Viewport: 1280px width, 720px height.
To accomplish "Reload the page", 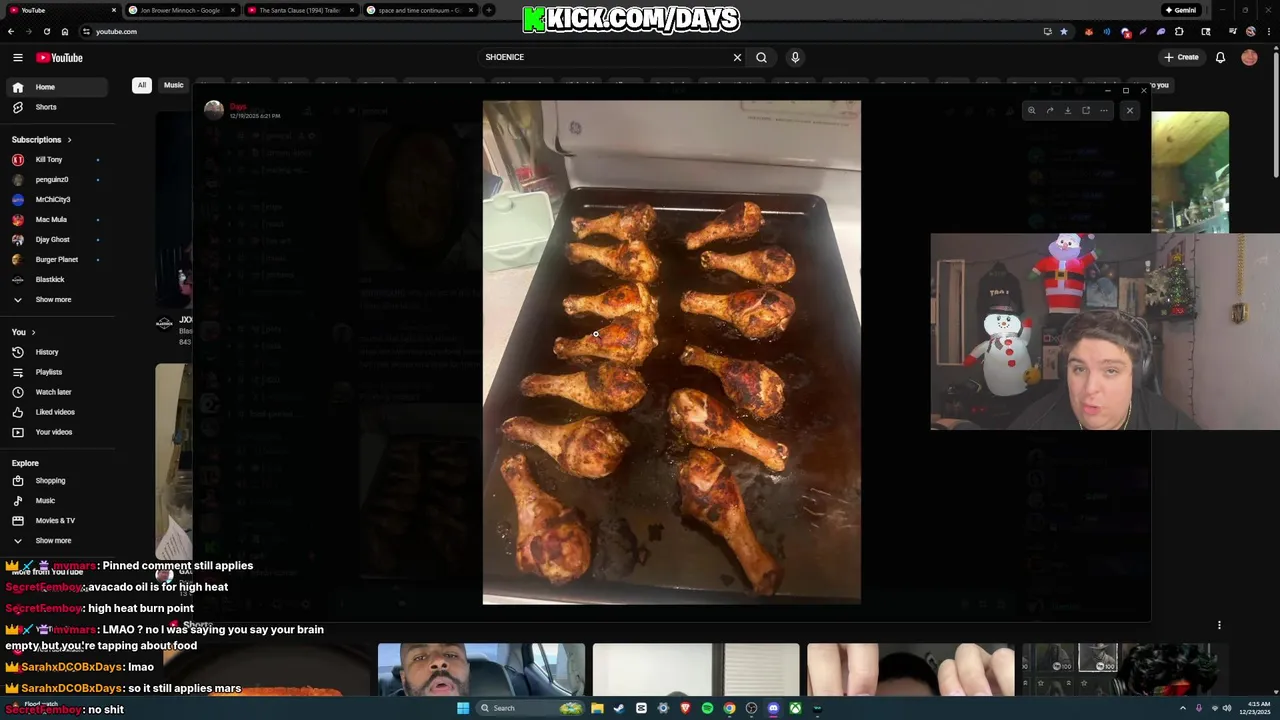I will click(46, 31).
